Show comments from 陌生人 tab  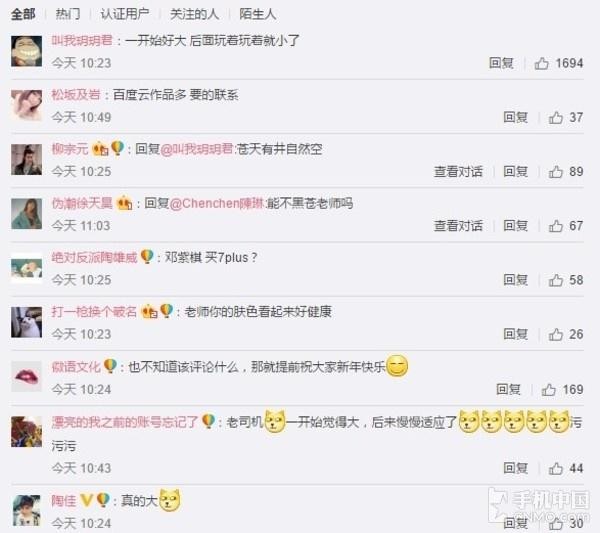click(x=258, y=14)
